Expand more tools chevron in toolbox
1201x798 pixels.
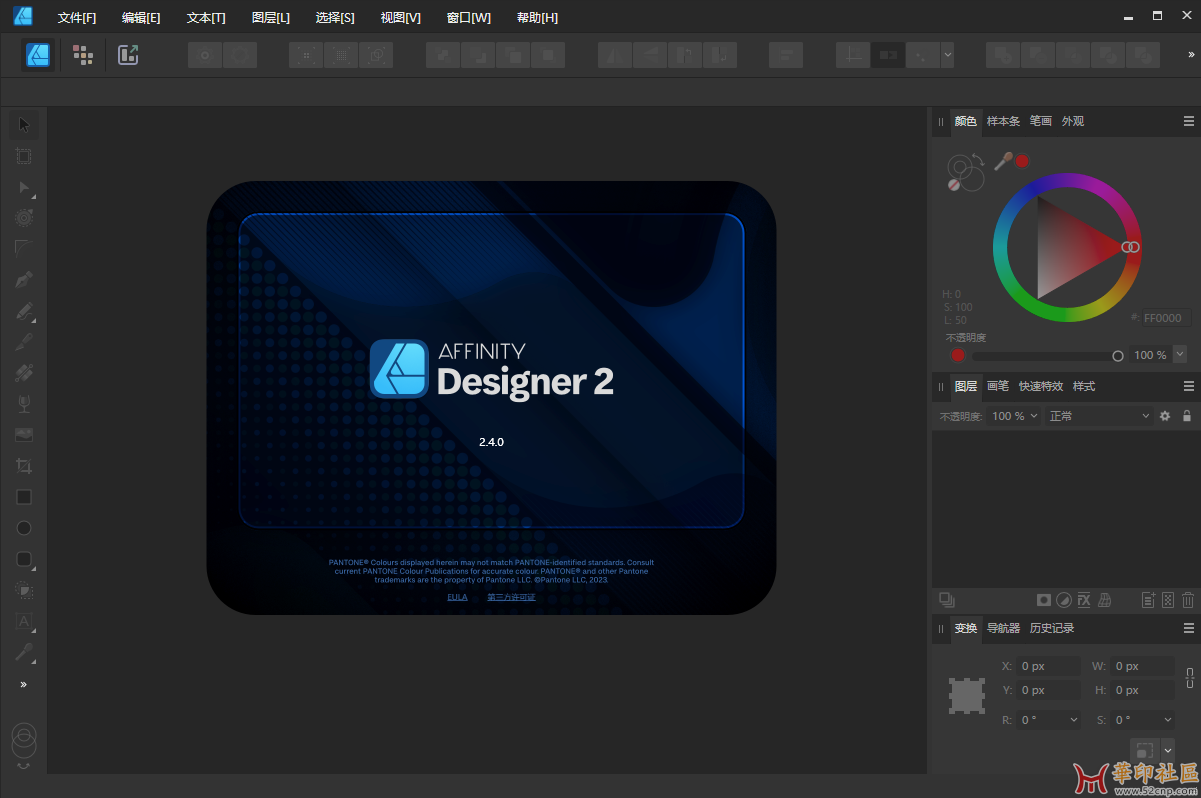(x=24, y=685)
